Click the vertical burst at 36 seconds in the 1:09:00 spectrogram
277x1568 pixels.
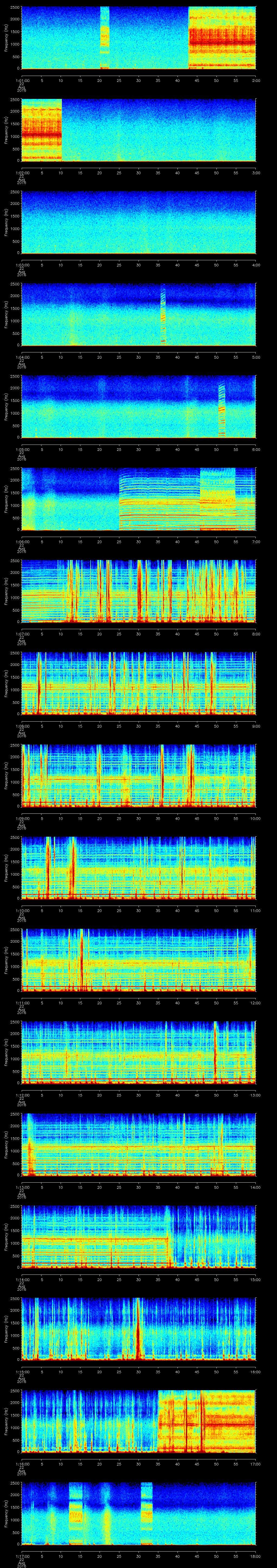click(162, 775)
